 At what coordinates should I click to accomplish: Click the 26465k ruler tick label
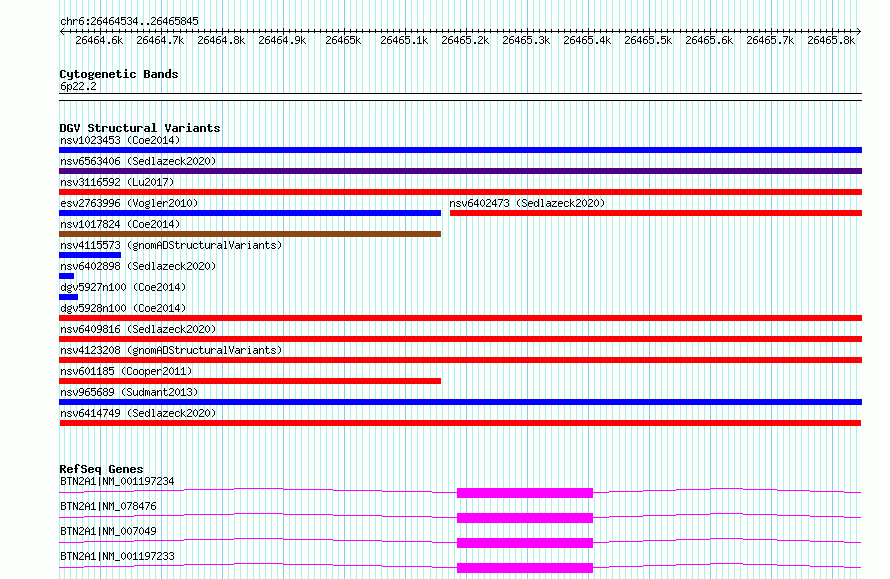pyautogui.click(x=343, y=40)
